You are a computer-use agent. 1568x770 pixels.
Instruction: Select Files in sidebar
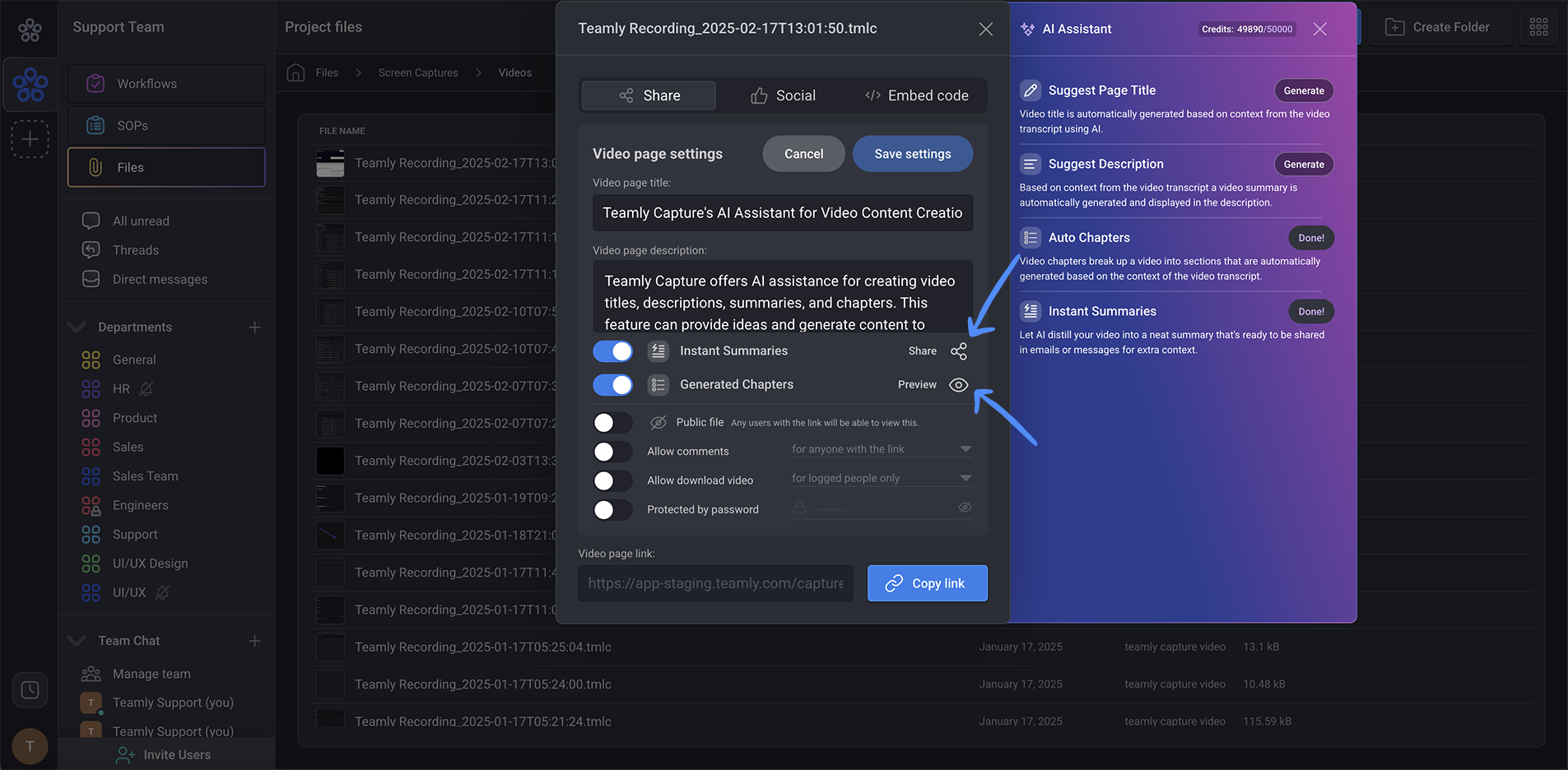(166, 167)
